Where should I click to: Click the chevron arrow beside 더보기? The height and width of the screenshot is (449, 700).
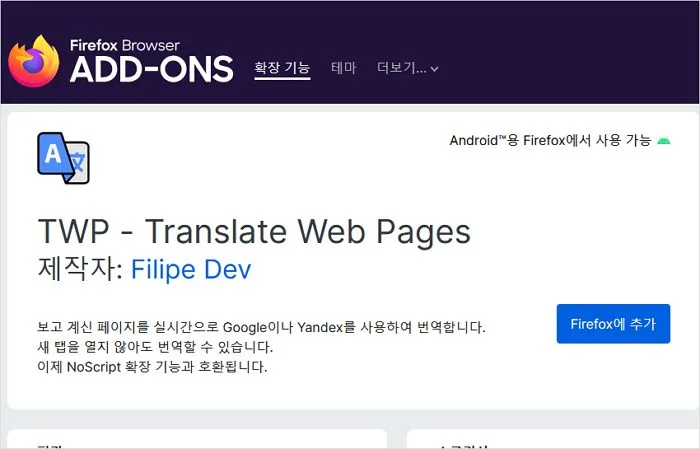coord(434,69)
